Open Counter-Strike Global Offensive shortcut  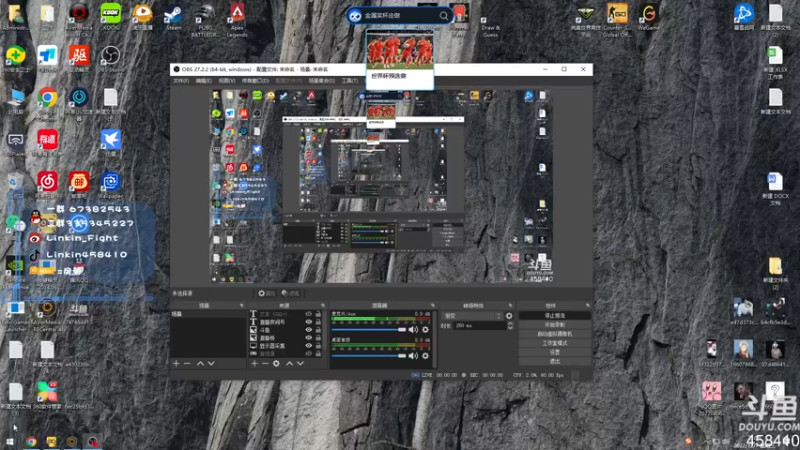click(x=617, y=20)
